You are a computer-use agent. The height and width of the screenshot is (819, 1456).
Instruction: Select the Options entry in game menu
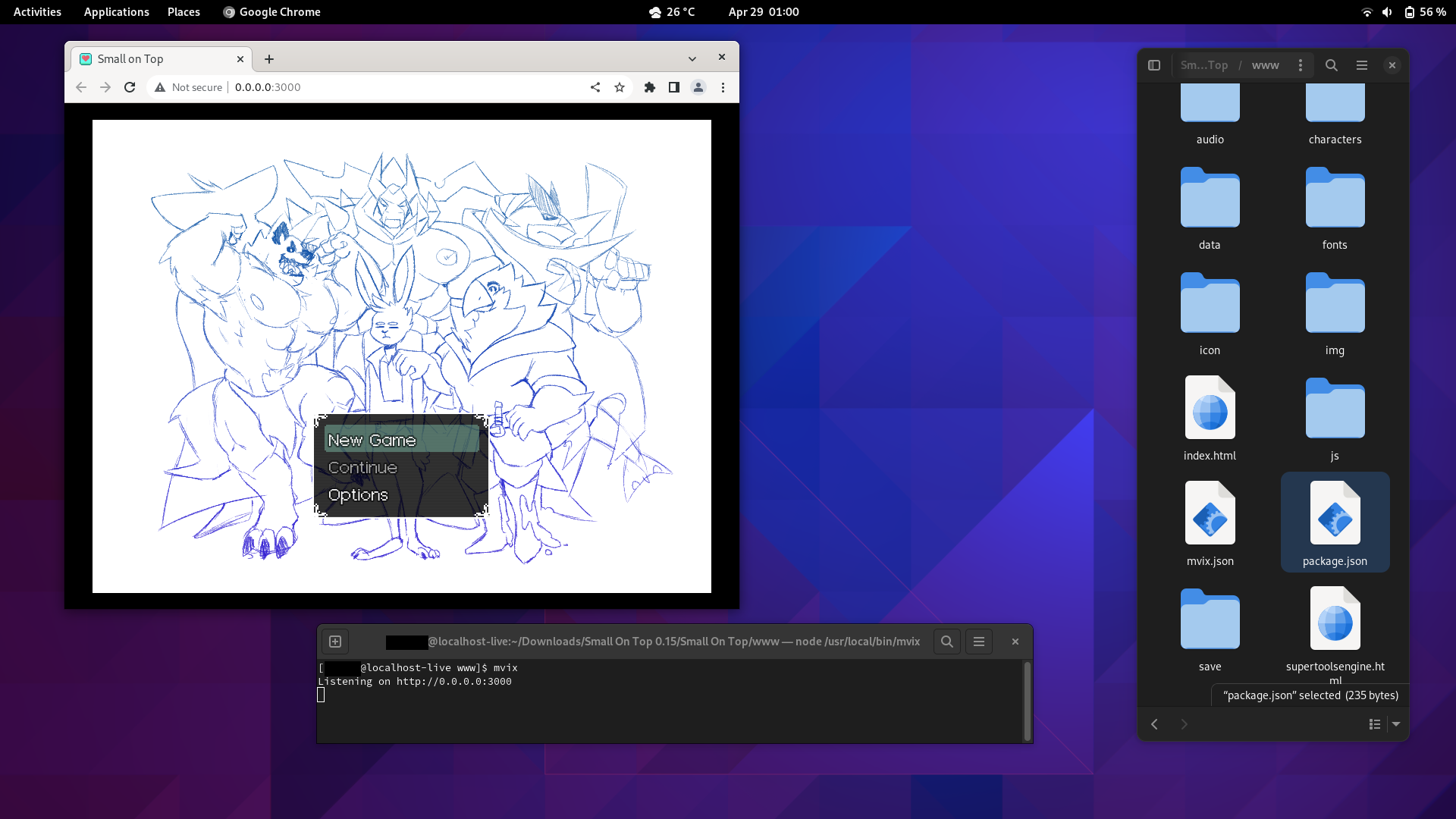coord(358,495)
